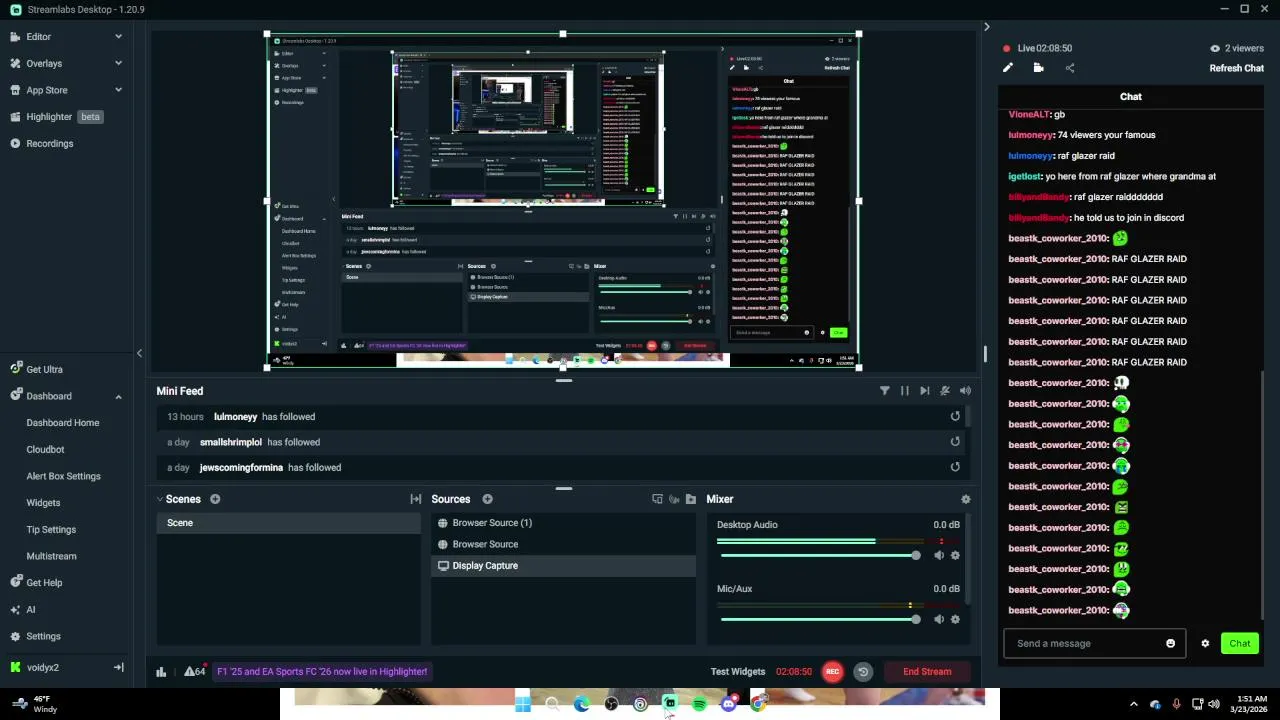The height and width of the screenshot is (720, 1280).
Task: Add a new scene
Action: (x=215, y=499)
